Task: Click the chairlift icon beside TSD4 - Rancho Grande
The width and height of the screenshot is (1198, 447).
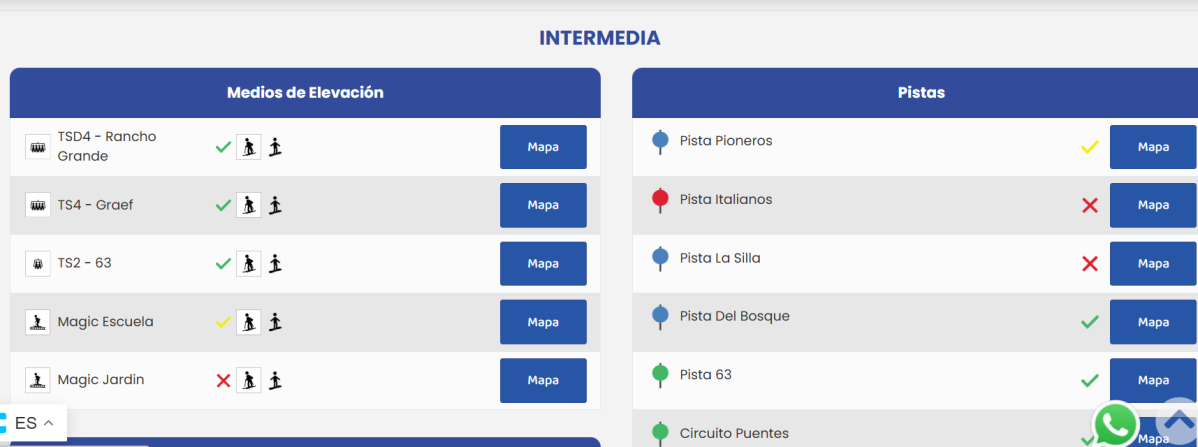Action: (x=38, y=147)
